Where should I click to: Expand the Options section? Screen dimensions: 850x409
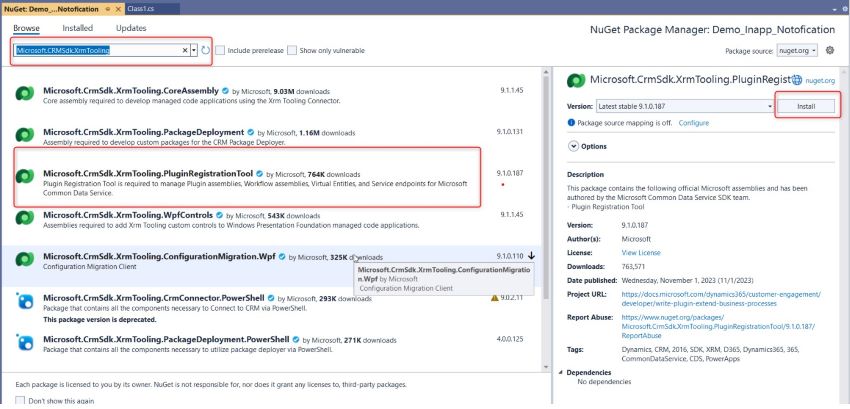tap(573, 146)
